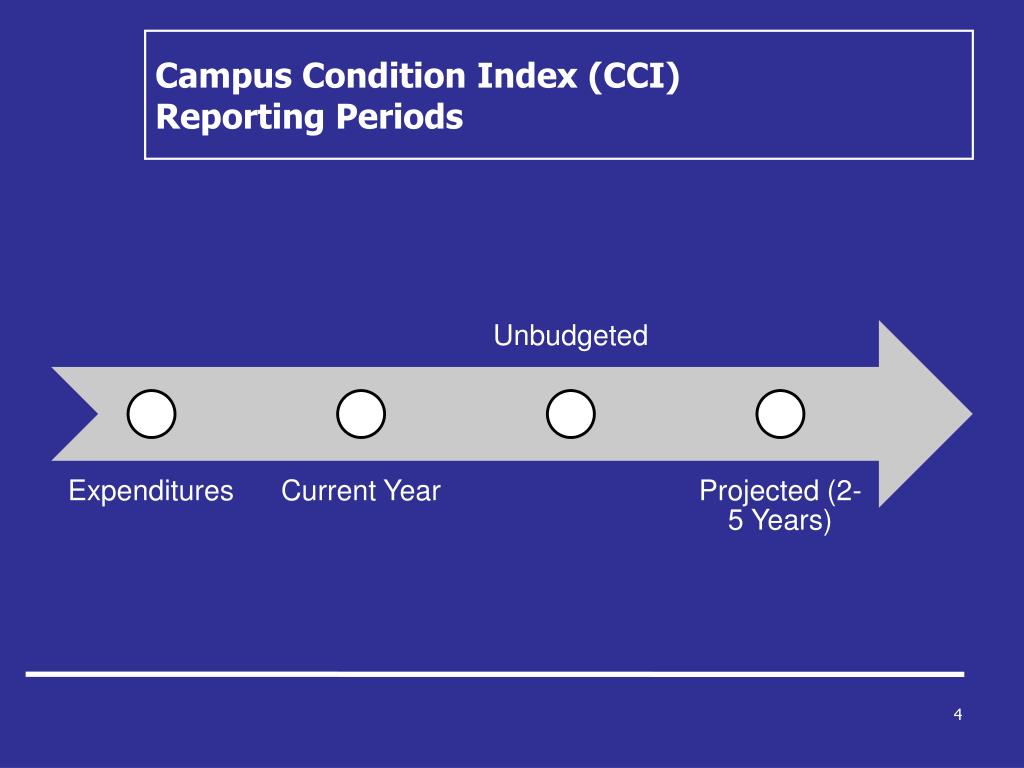Click slide page number 4

click(957, 714)
